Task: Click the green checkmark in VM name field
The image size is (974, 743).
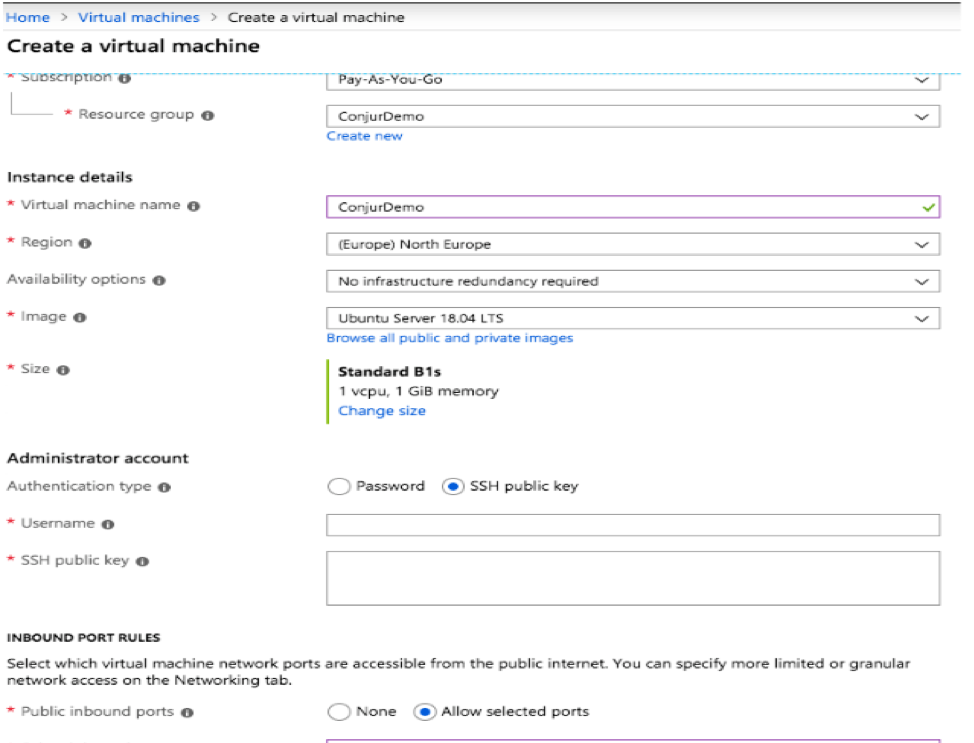Action: coord(929,207)
